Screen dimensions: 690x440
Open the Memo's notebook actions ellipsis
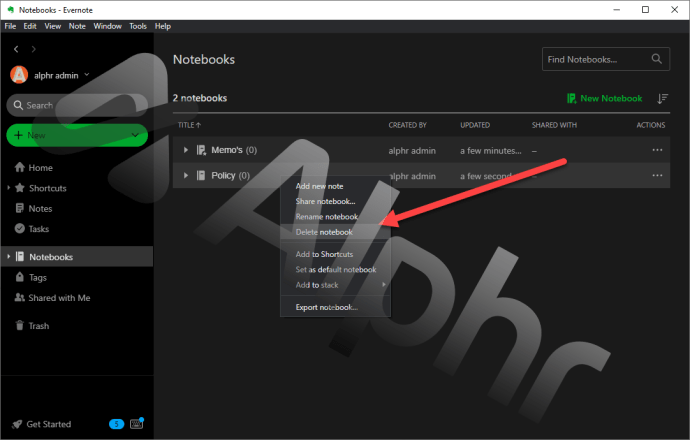click(x=657, y=150)
